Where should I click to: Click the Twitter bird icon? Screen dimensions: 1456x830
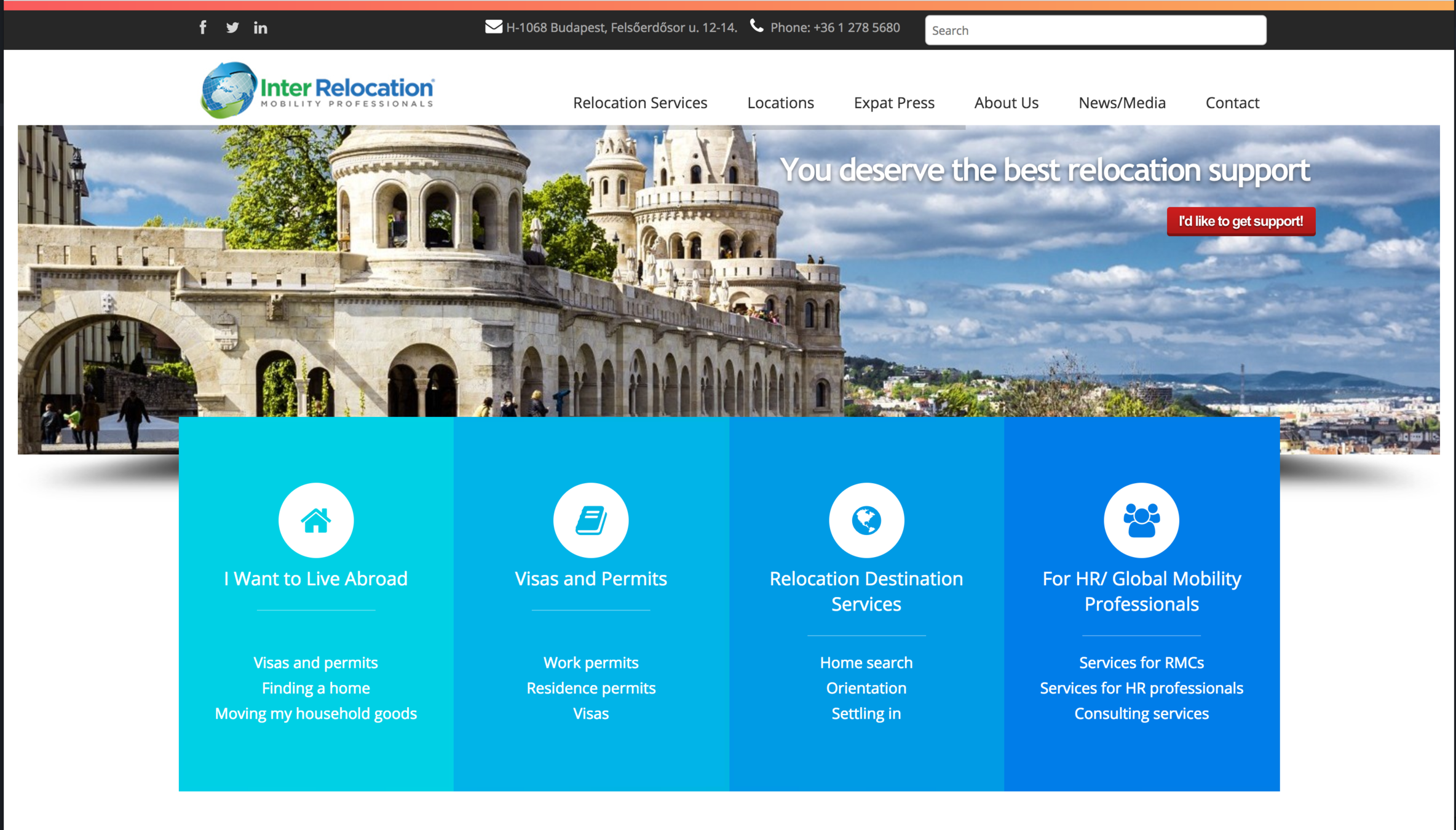point(232,28)
